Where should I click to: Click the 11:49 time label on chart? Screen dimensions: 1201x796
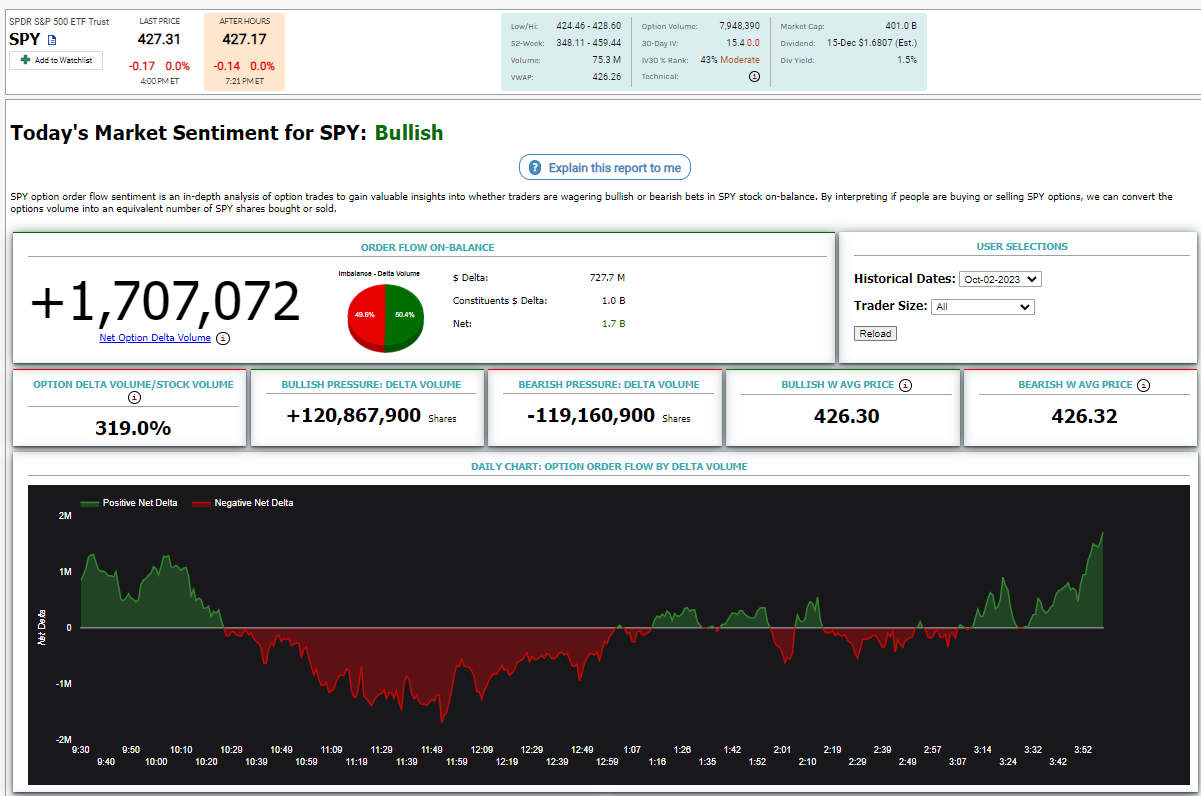coord(432,749)
